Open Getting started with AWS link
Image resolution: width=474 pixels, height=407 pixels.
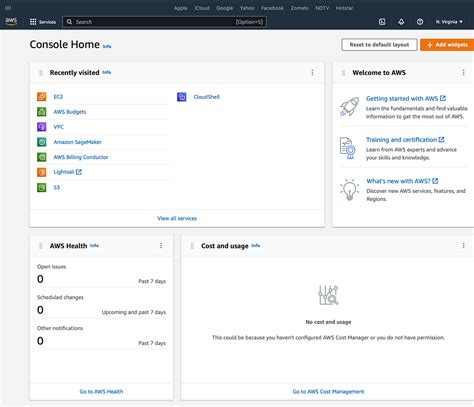(x=406, y=98)
